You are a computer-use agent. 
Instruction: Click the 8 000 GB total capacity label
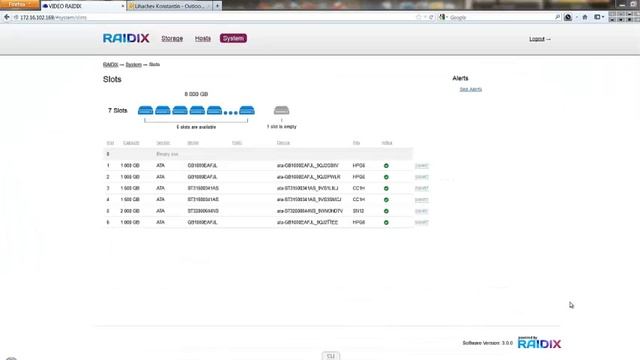point(196,94)
